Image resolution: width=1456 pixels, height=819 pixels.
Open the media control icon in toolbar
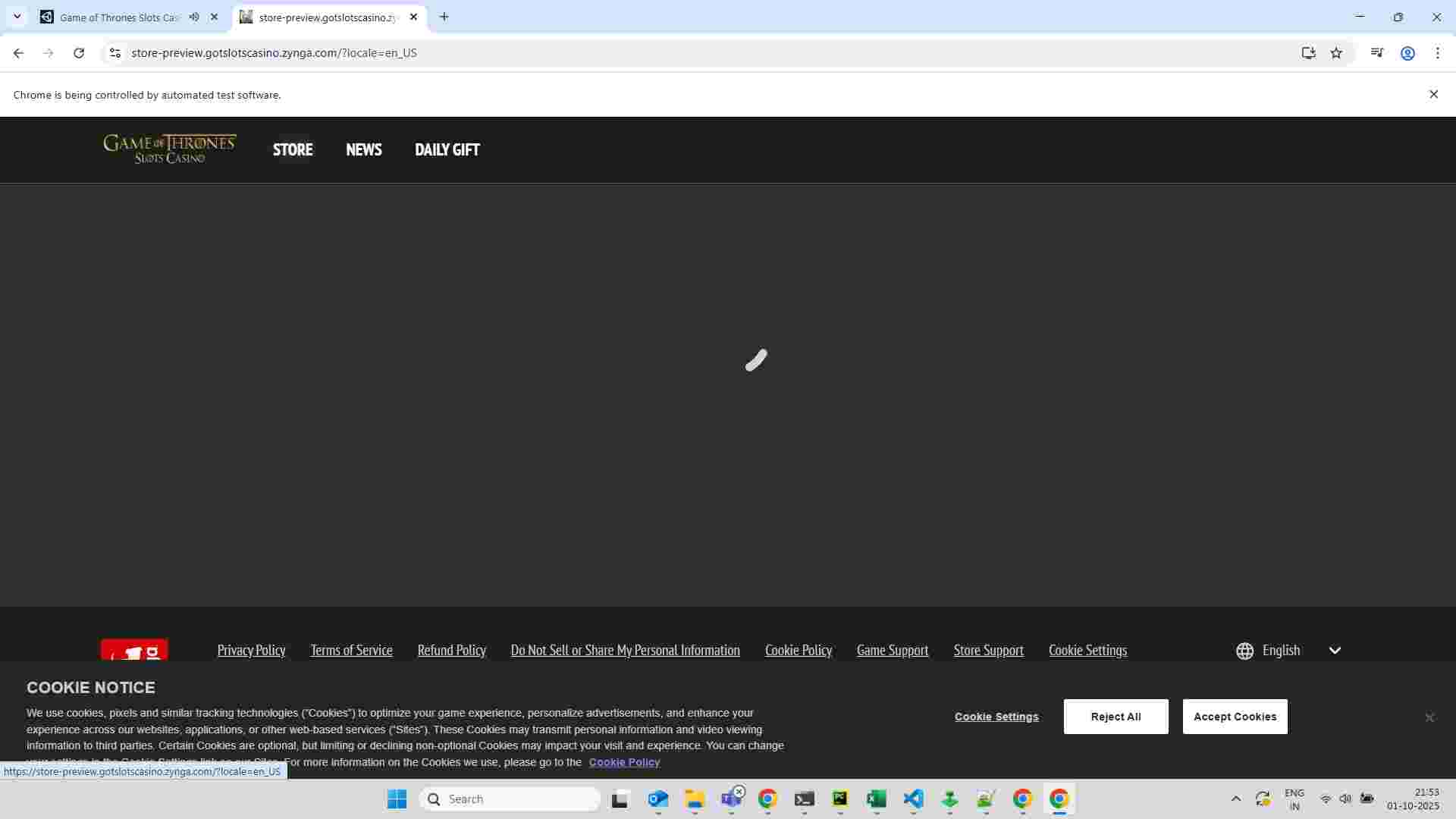click(x=1377, y=53)
